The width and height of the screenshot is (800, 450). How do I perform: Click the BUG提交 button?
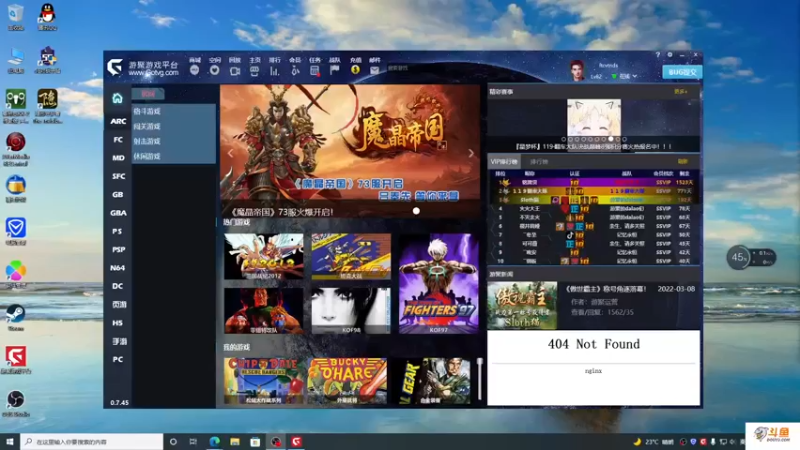[682, 72]
